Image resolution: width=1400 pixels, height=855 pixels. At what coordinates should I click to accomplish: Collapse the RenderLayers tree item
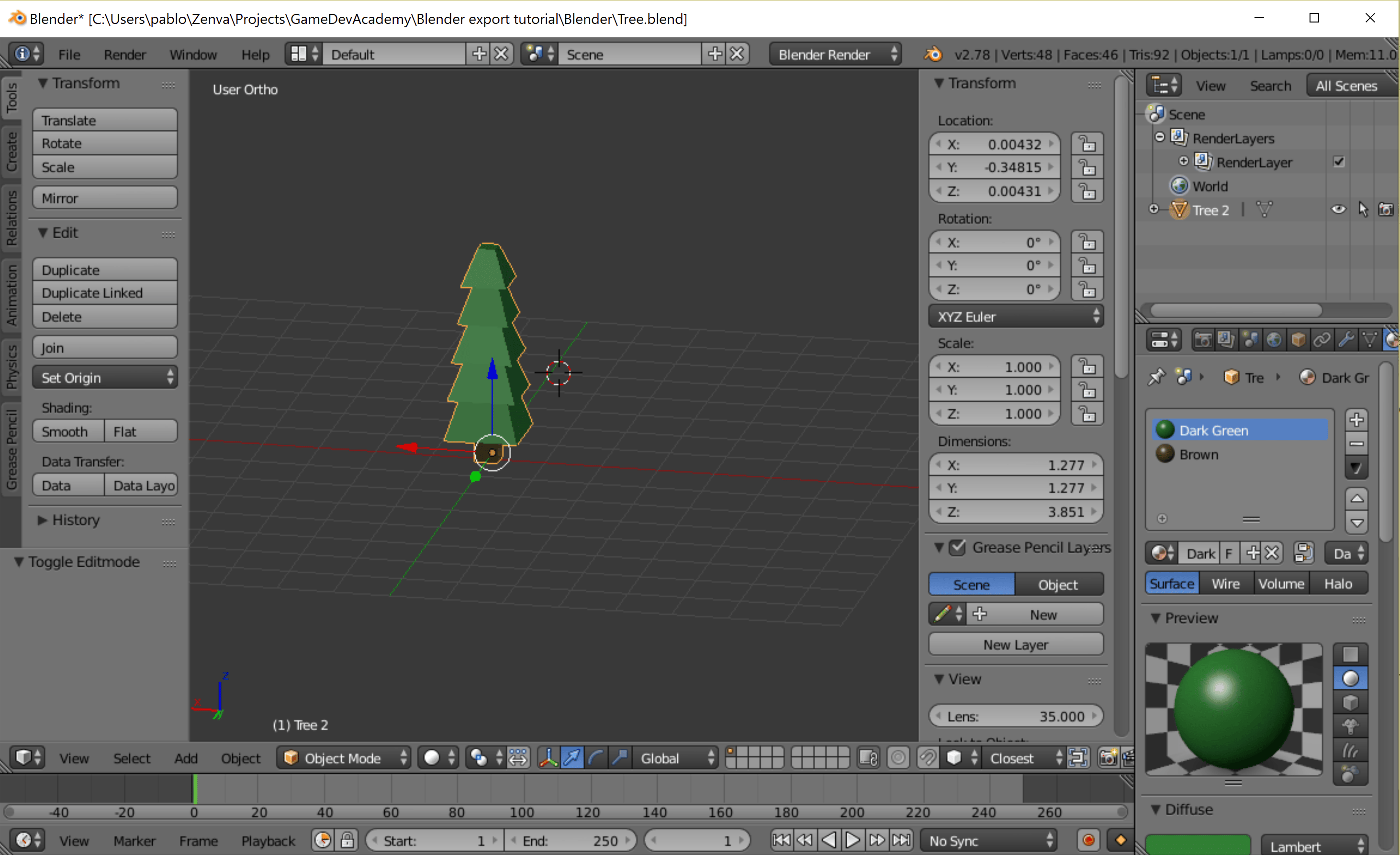pyautogui.click(x=1159, y=137)
